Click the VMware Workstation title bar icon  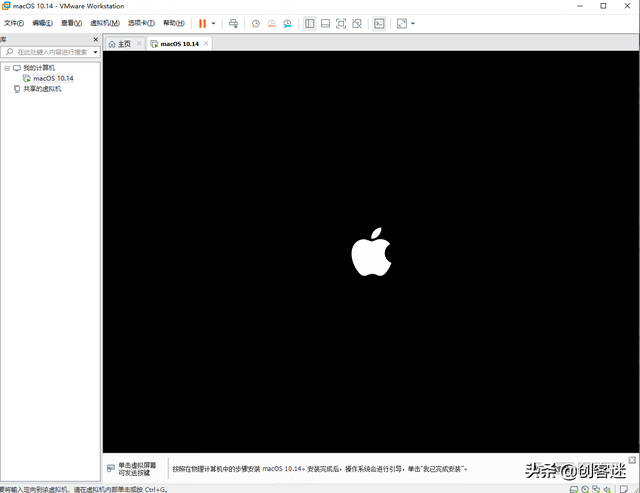pyautogui.click(x=6, y=6)
